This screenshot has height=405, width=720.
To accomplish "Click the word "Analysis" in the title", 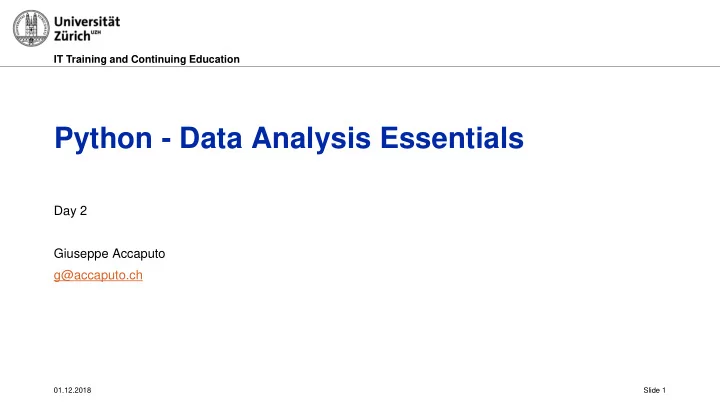I will 311,139.
